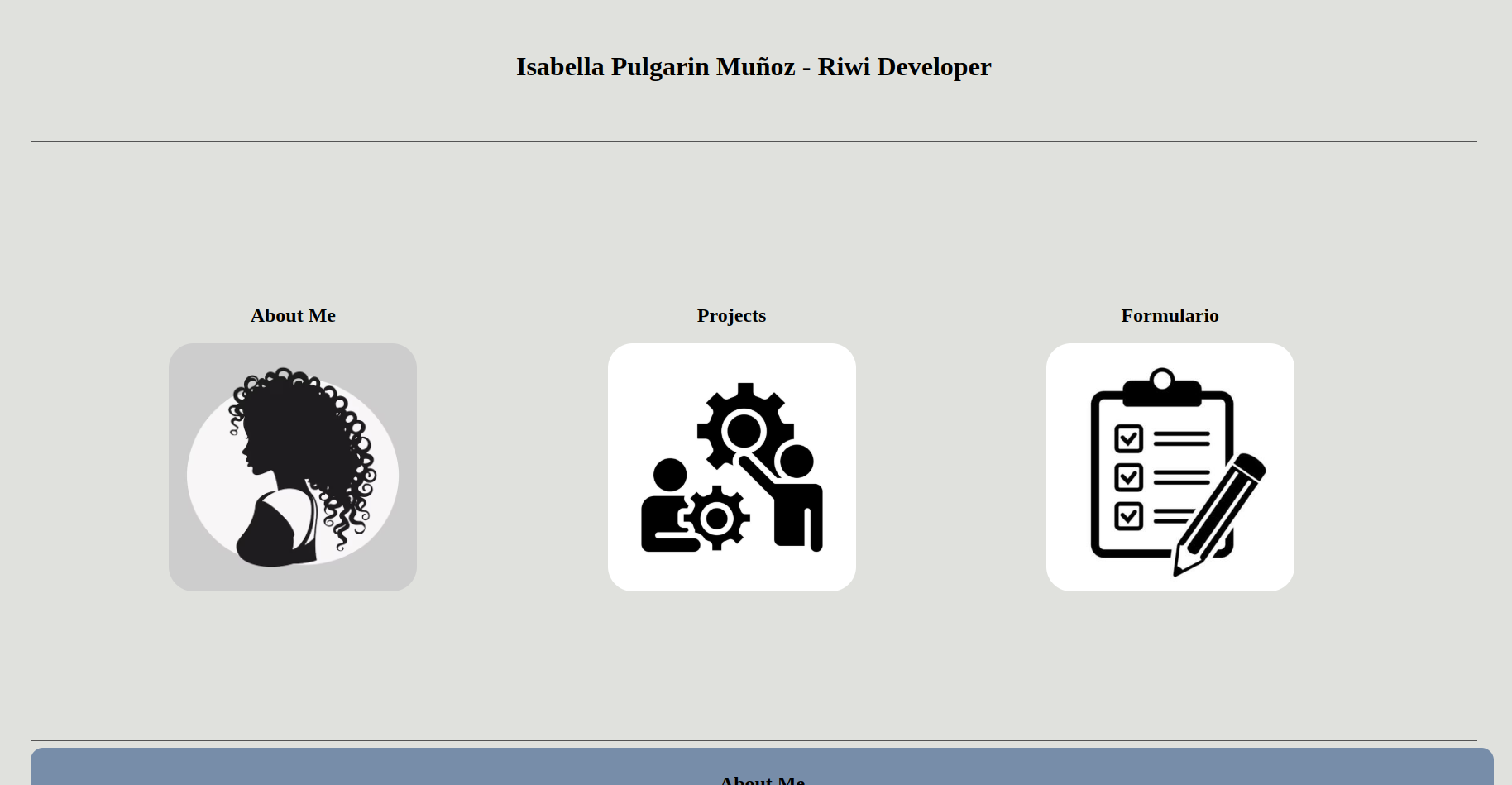1512x785 pixels.
Task: Select the Projects navigation label
Action: [731, 316]
